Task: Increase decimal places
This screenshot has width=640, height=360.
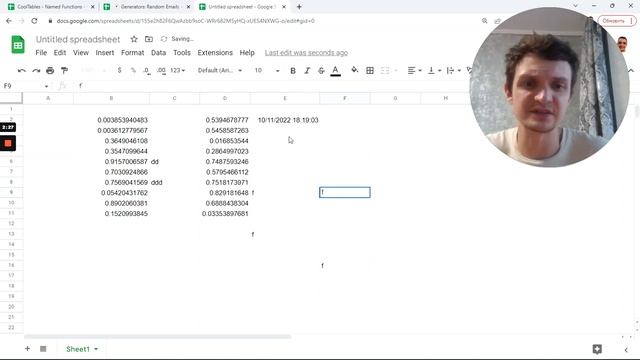Action: 161,71
